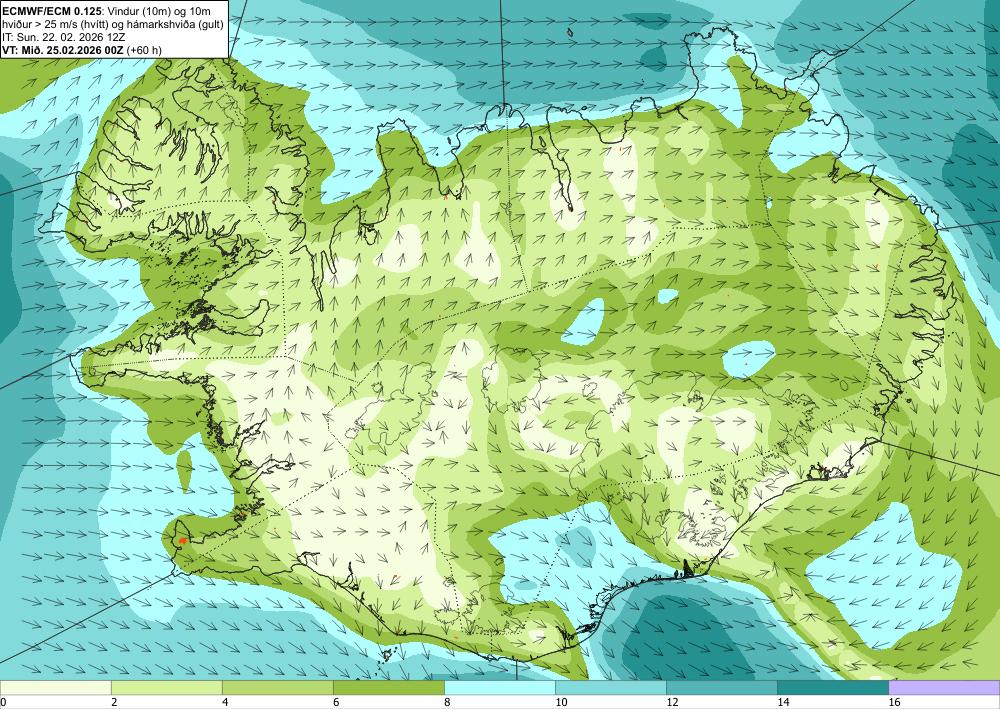Image resolution: width=1000 pixels, height=709 pixels.
Task: Click the 2–4 m/s light green swatch
Action: (166, 688)
